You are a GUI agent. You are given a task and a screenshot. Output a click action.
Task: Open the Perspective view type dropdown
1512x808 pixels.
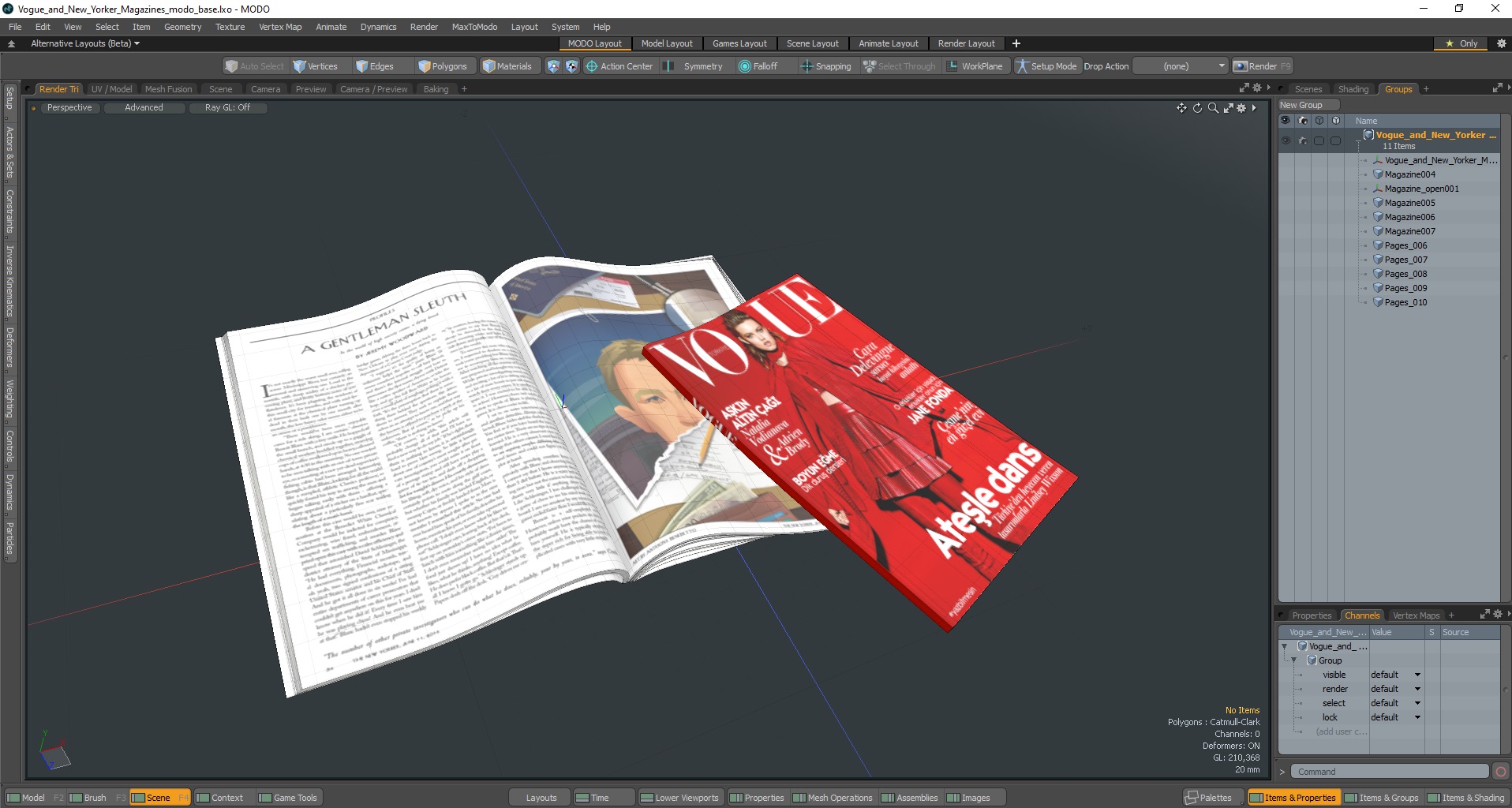[69, 107]
